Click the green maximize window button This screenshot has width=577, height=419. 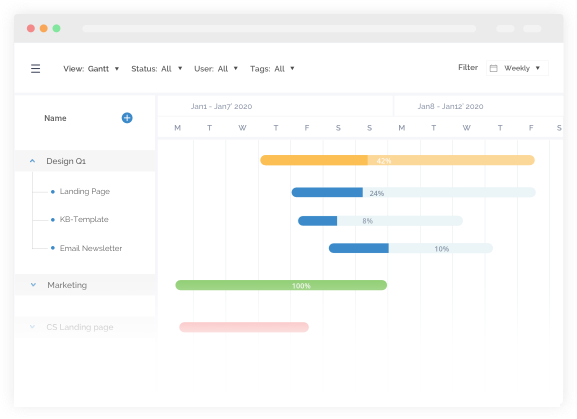pos(56,28)
